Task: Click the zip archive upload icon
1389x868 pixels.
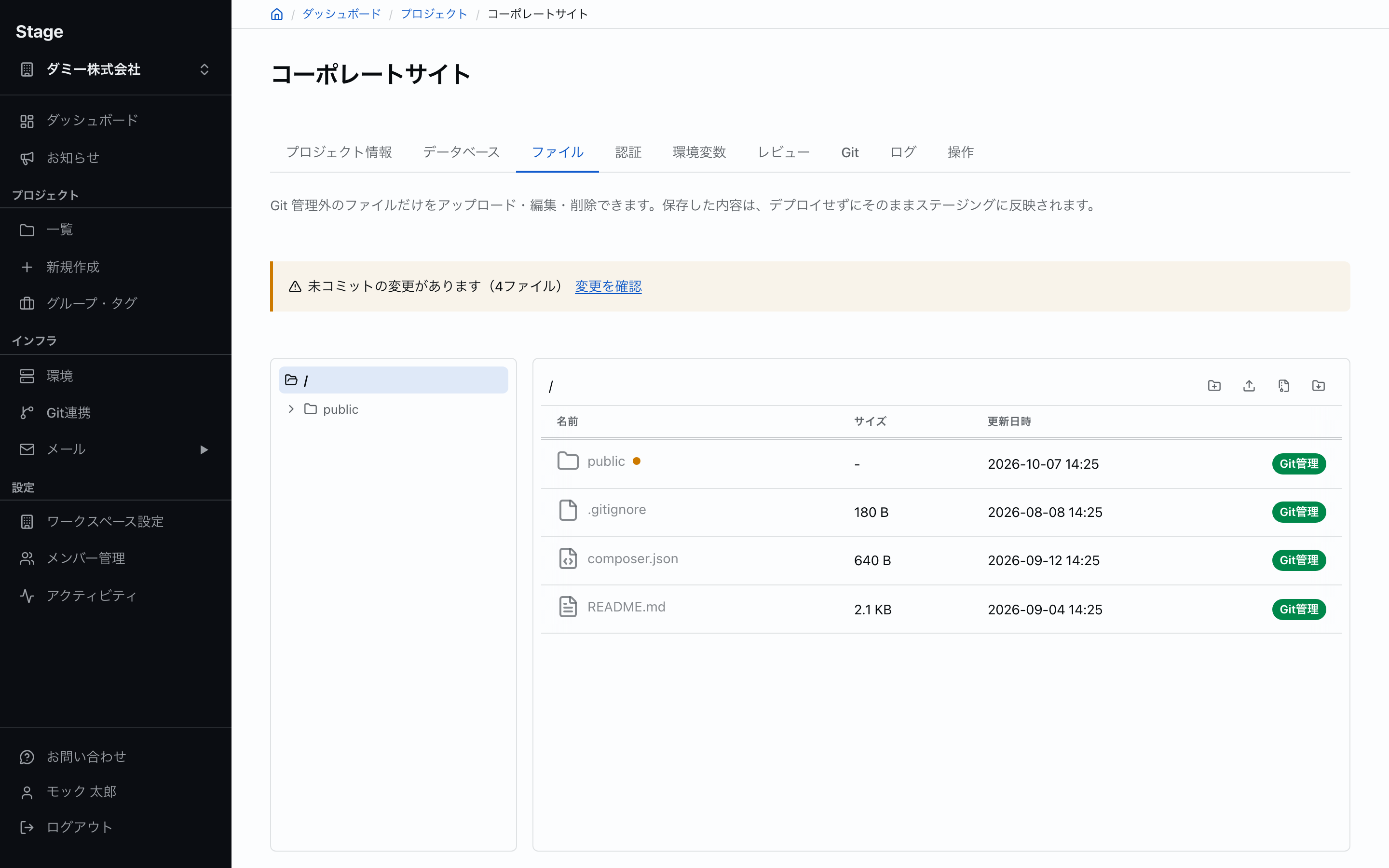Action: (1284, 386)
